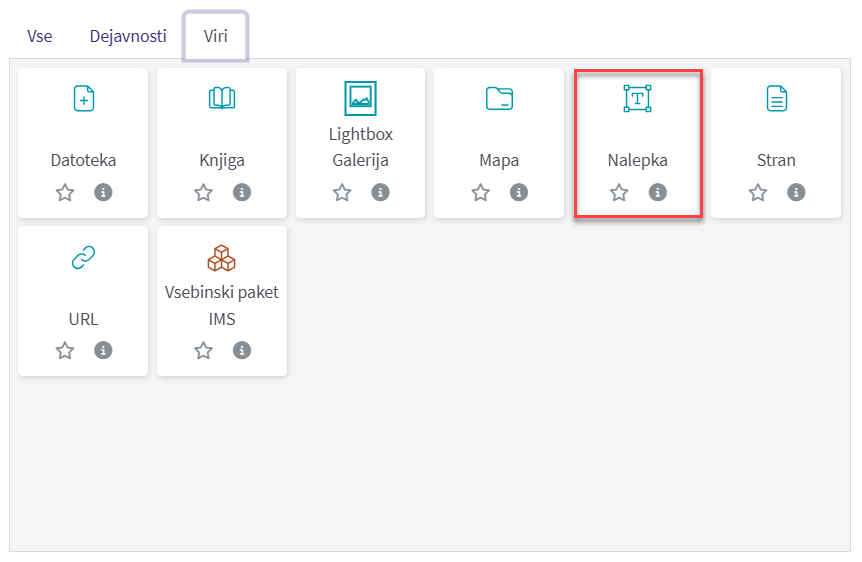862x562 pixels.
Task: Toggle the favourite star for Knjiga
Action: tap(204, 193)
